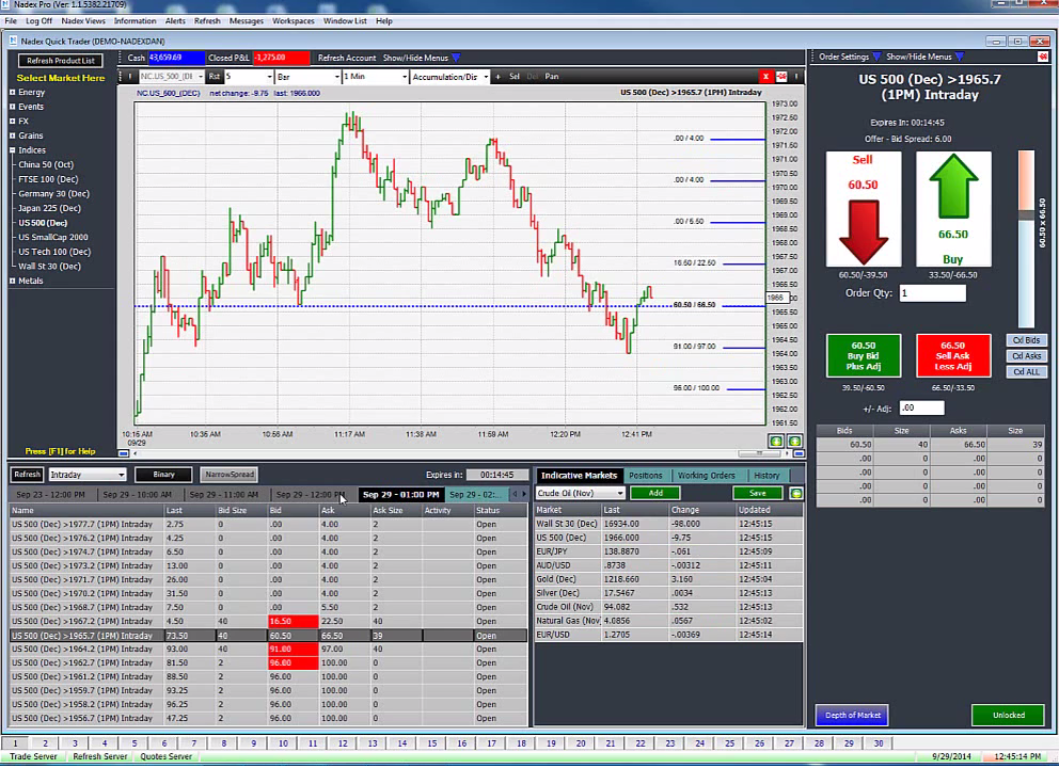Open the Nadex Views menu
This screenshot has width=1059, height=766.
83,21
